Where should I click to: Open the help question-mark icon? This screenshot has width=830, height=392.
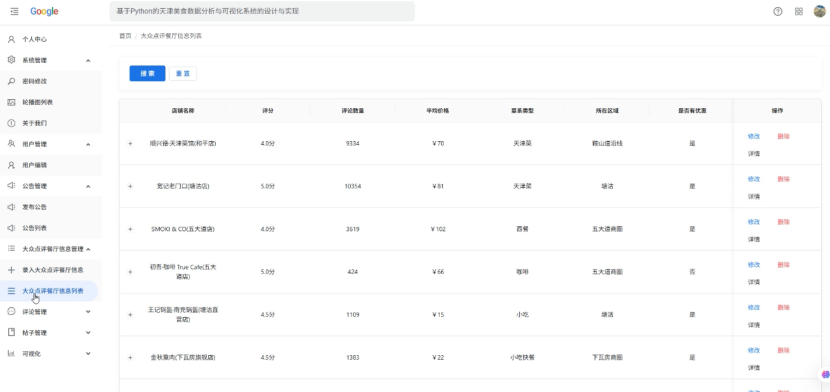[778, 12]
